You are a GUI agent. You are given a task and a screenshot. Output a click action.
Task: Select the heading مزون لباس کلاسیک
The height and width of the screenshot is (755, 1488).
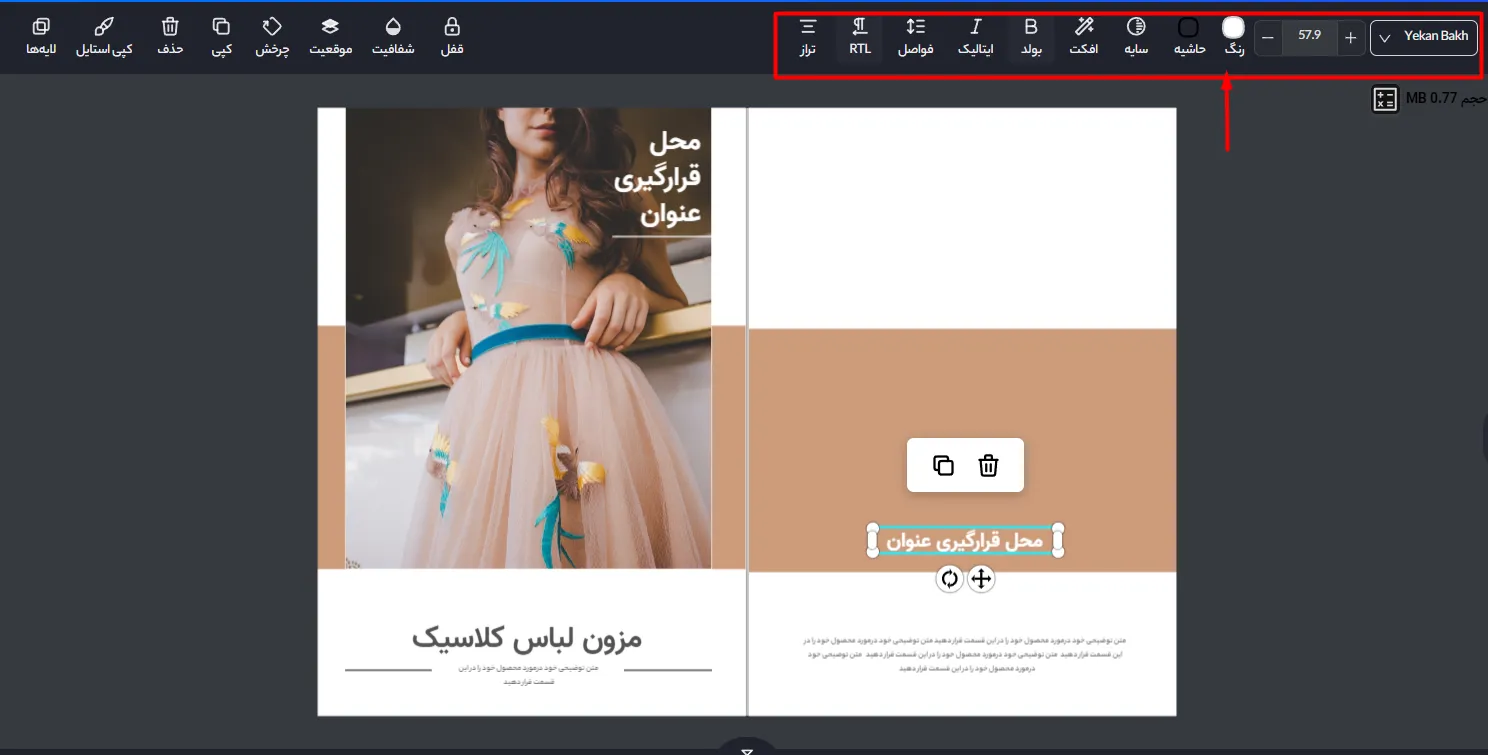click(x=527, y=638)
